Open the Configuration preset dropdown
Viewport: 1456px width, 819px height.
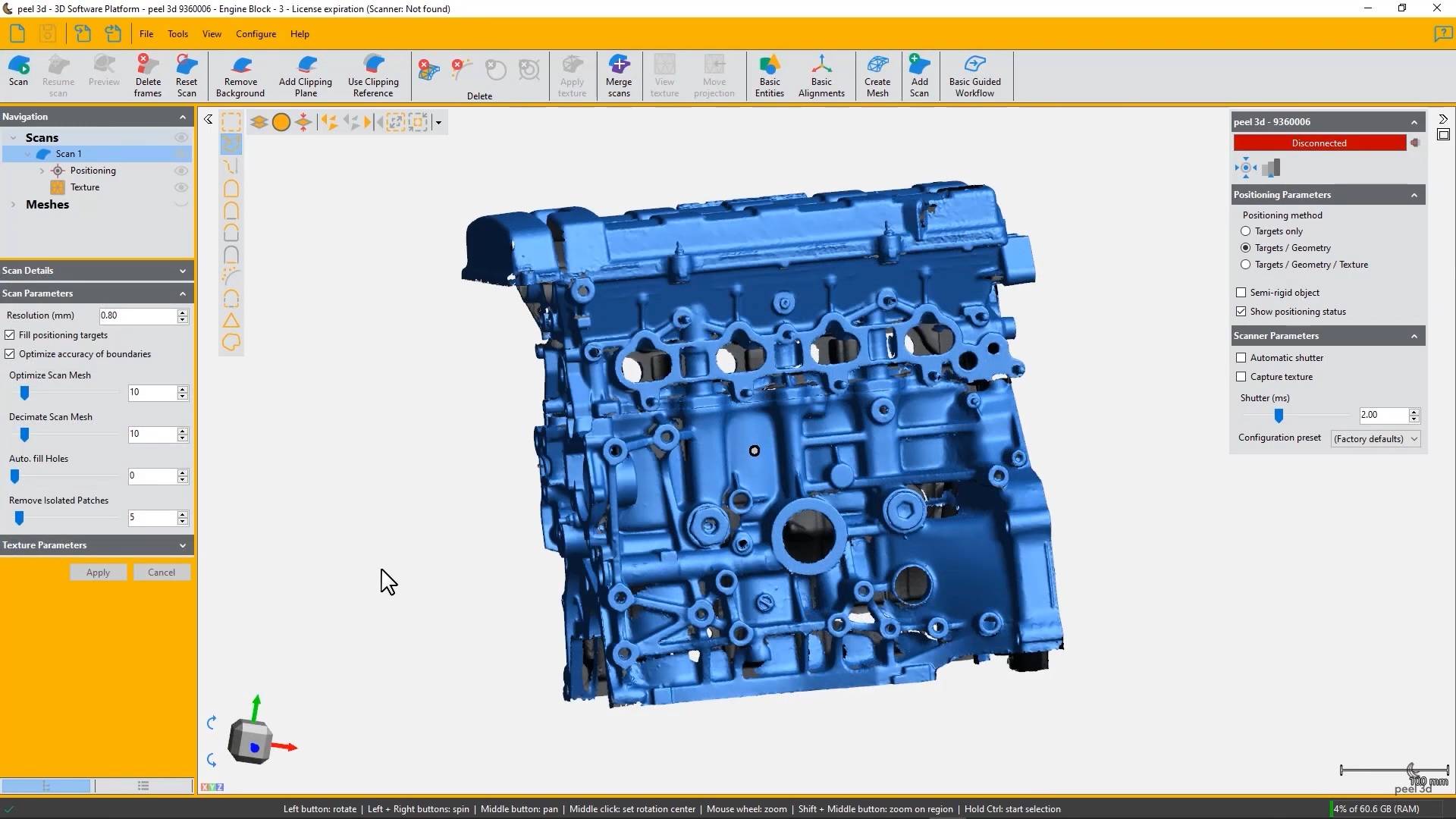click(x=1376, y=439)
